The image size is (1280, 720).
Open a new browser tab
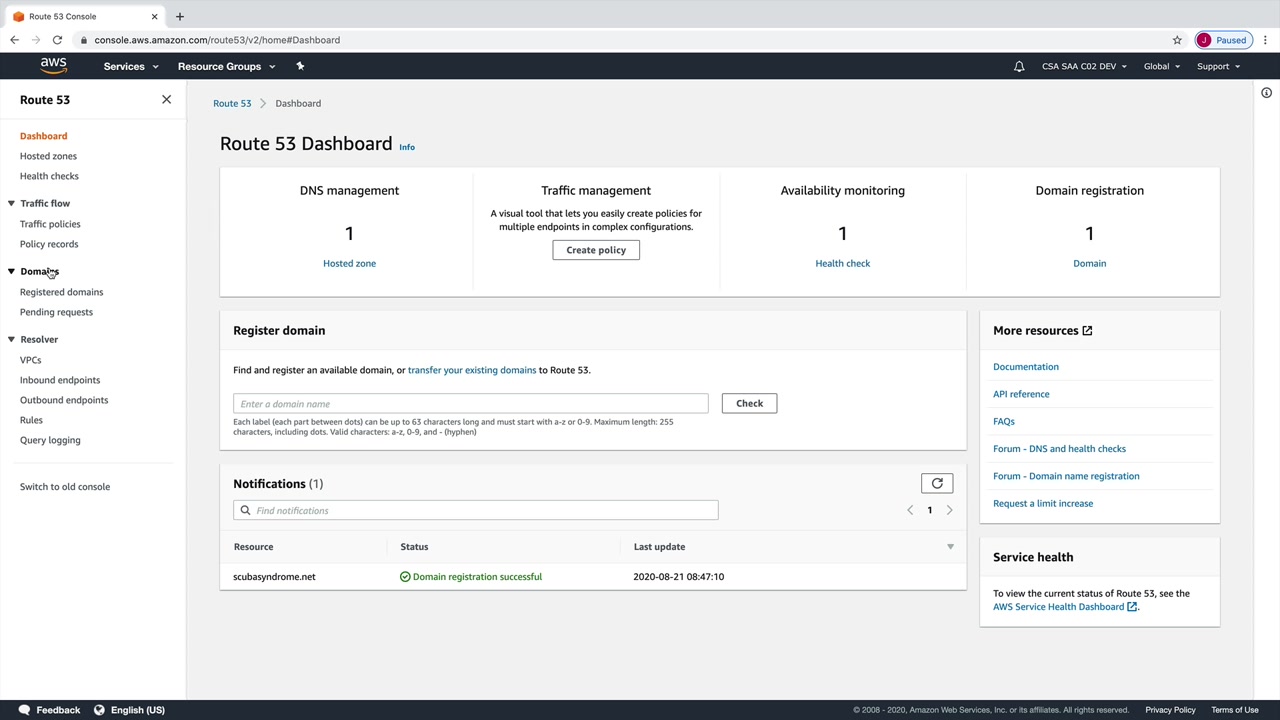point(180,16)
